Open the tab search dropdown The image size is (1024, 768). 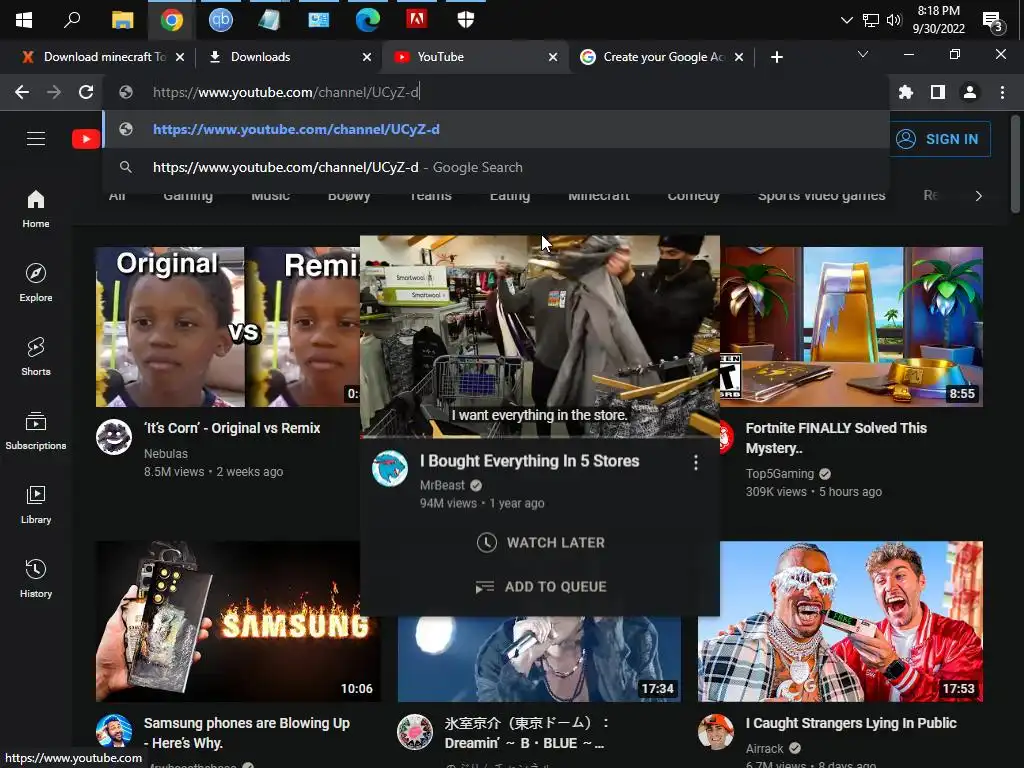click(863, 54)
